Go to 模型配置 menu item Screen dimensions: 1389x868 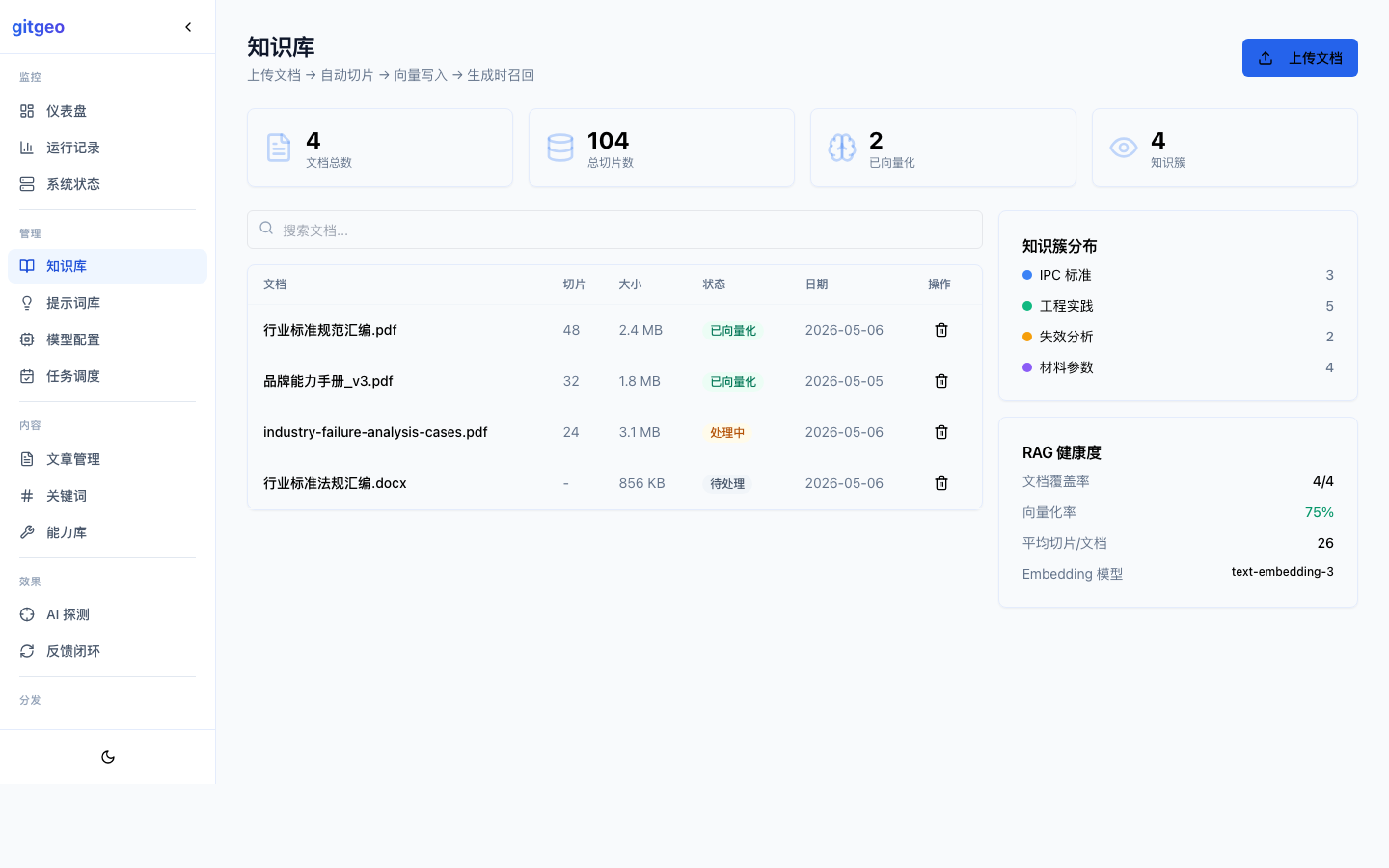click(x=107, y=339)
